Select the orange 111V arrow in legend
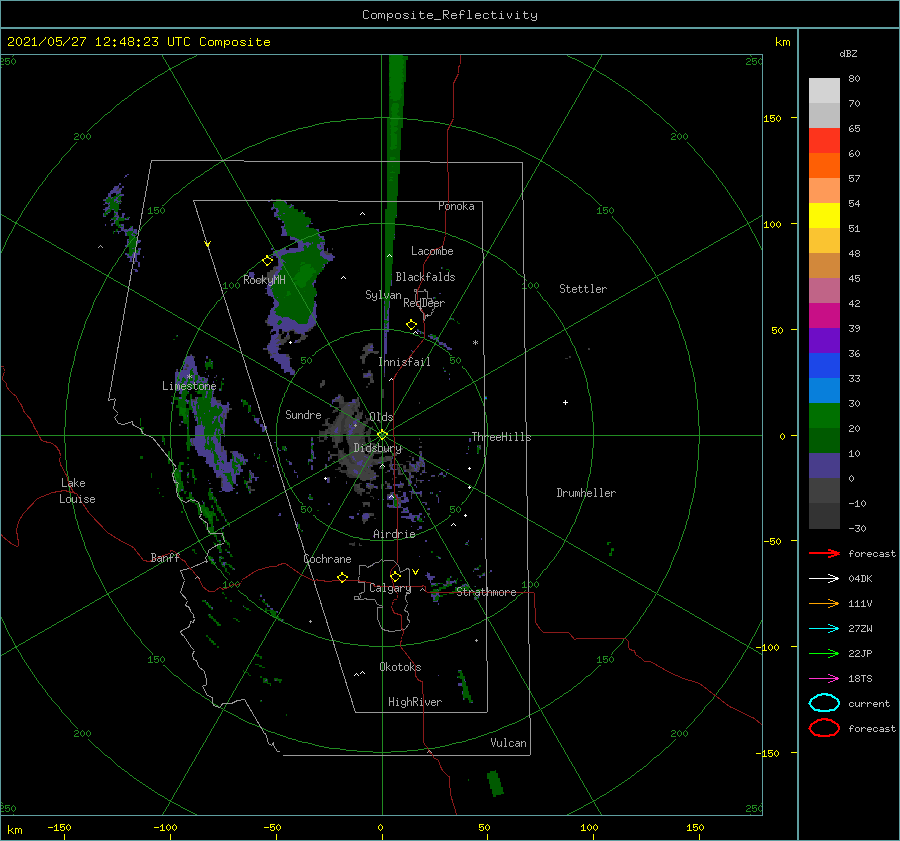 coord(824,603)
